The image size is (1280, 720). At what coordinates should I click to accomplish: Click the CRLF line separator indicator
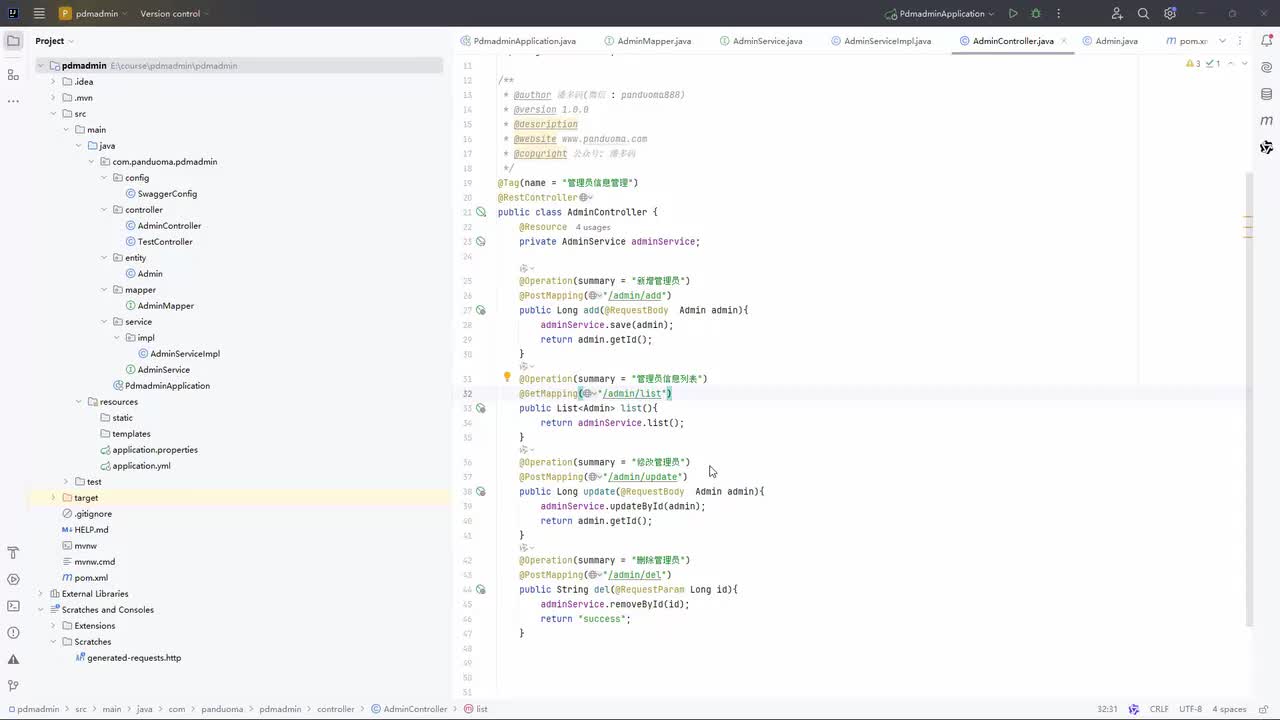[1159, 709]
